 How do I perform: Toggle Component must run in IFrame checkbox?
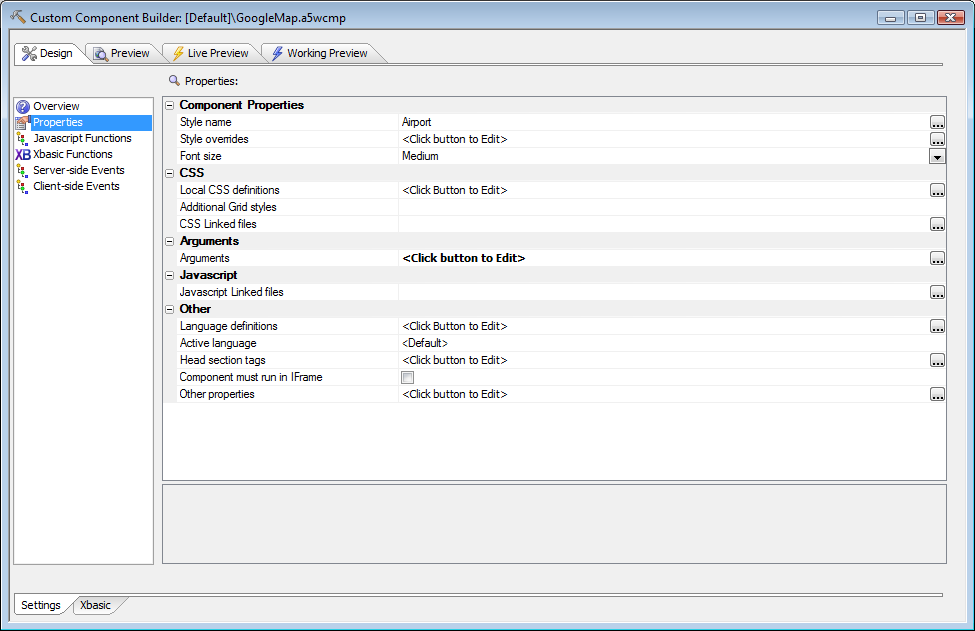[x=407, y=377]
